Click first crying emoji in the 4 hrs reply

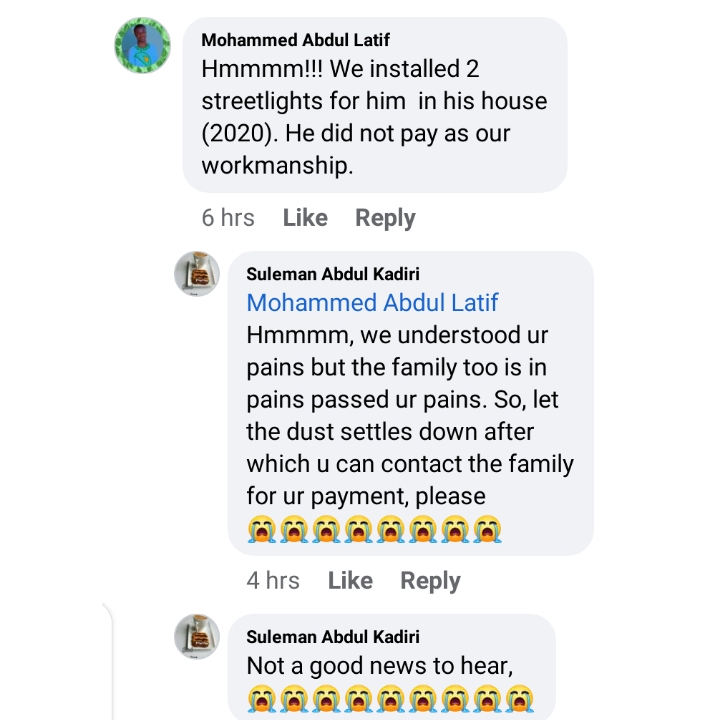click(260, 528)
